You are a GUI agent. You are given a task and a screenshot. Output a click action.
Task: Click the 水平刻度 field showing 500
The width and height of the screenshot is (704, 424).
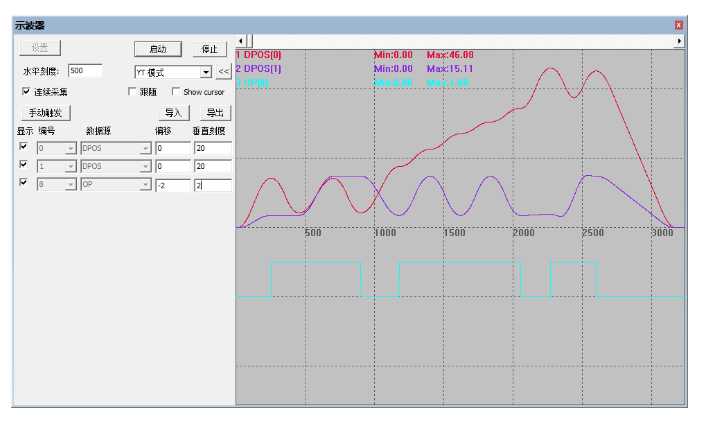(85, 71)
